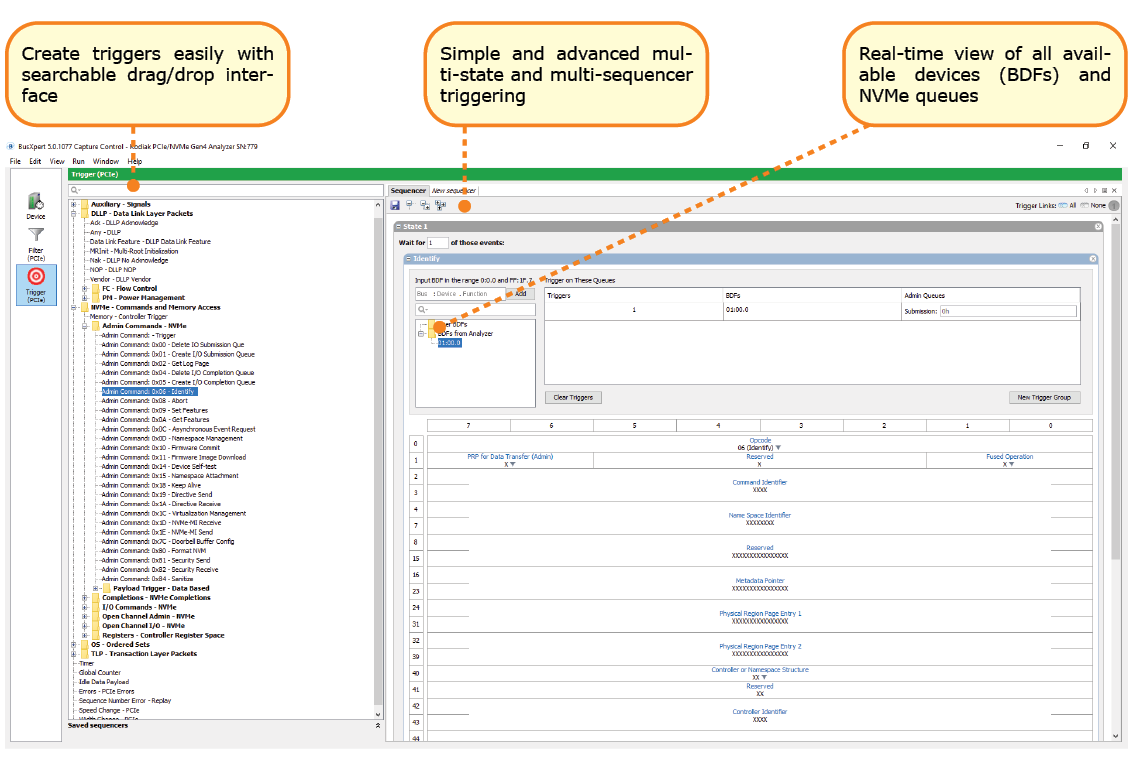Click the Open Channel I/O - NVMe folder icon
Viewport: 1140px width, 764px height.
pos(95,626)
